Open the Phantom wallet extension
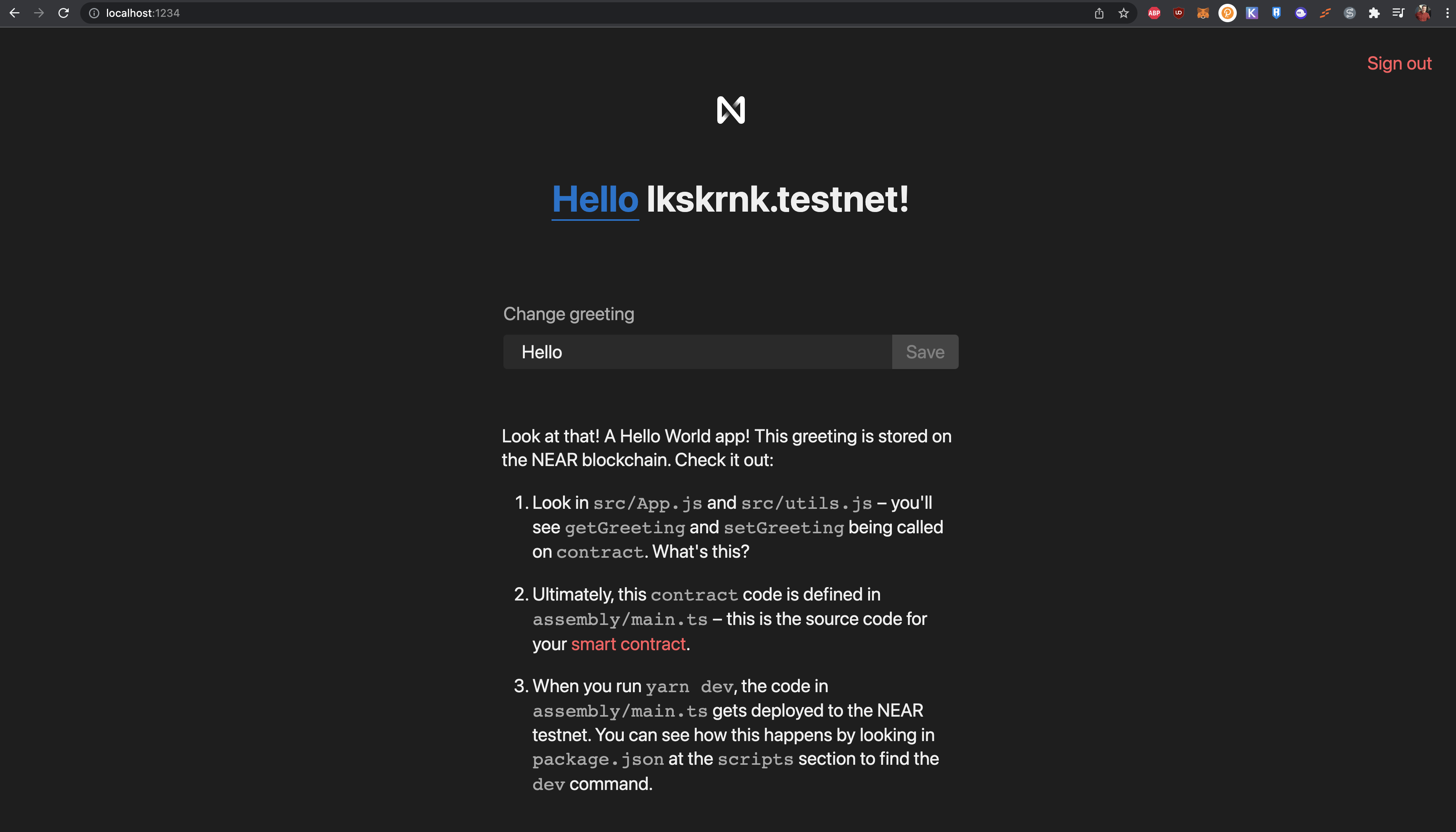The height and width of the screenshot is (832, 1456). click(x=1300, y=13)
